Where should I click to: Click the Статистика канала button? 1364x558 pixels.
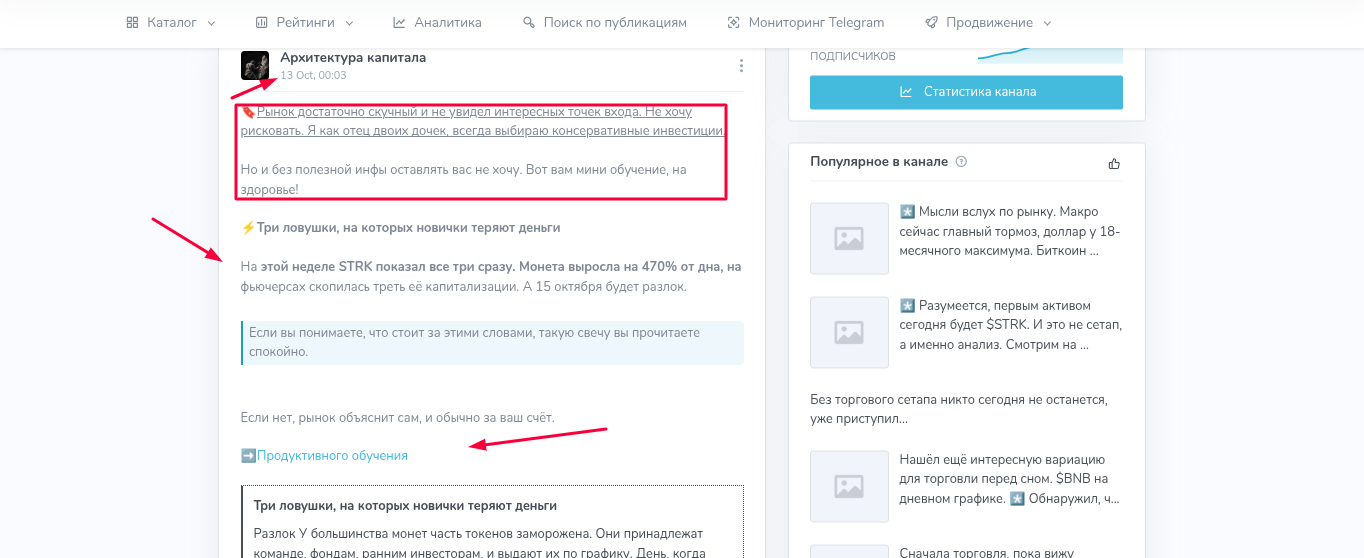(x=966, y=92)
